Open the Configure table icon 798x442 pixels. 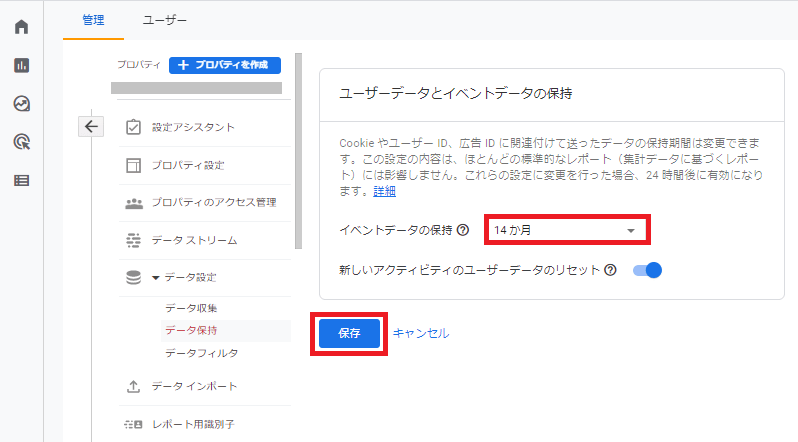pos(21,180)
